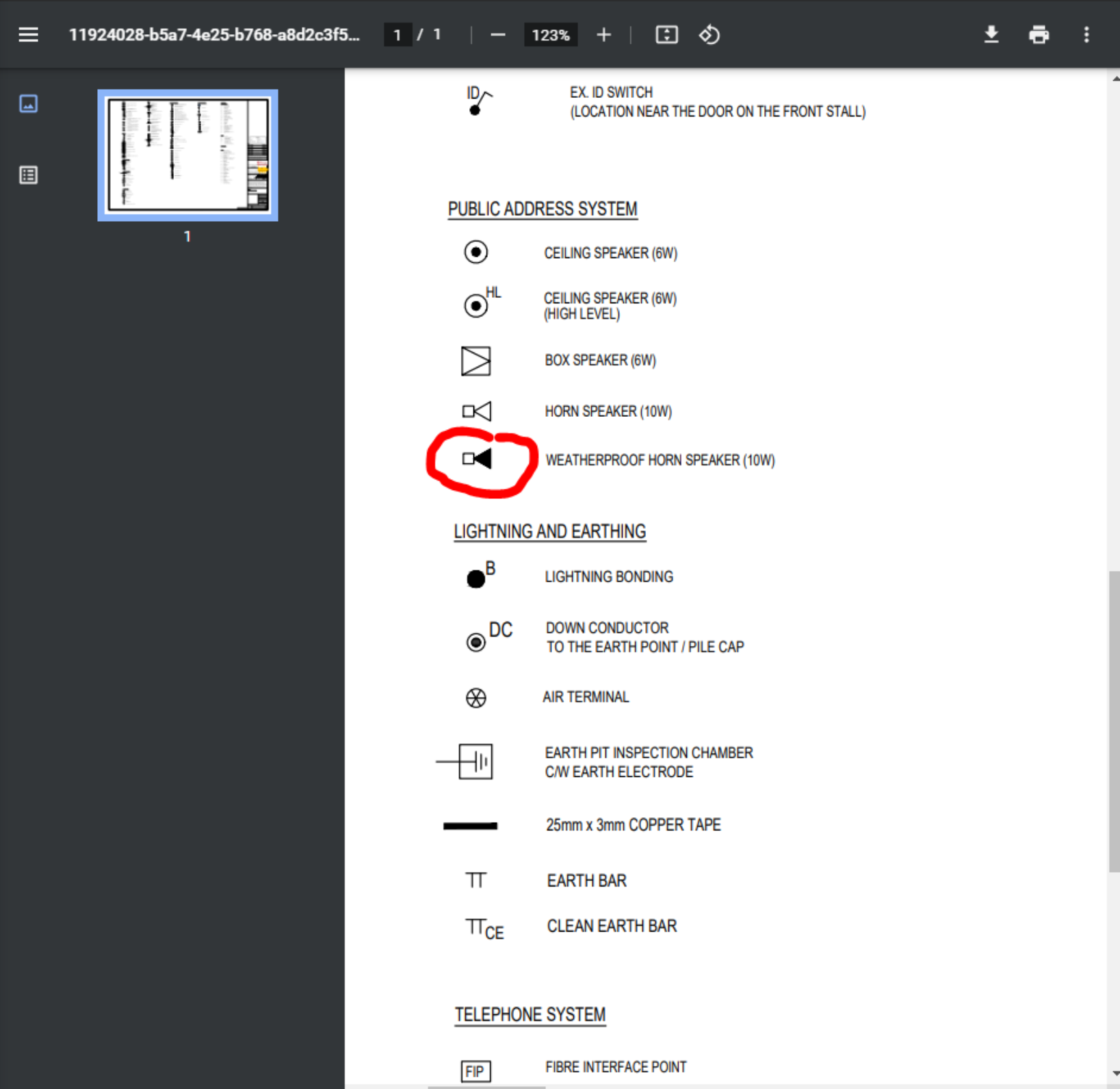Toggle the sidebar with the hamburger icon

(x=28, y=34)
